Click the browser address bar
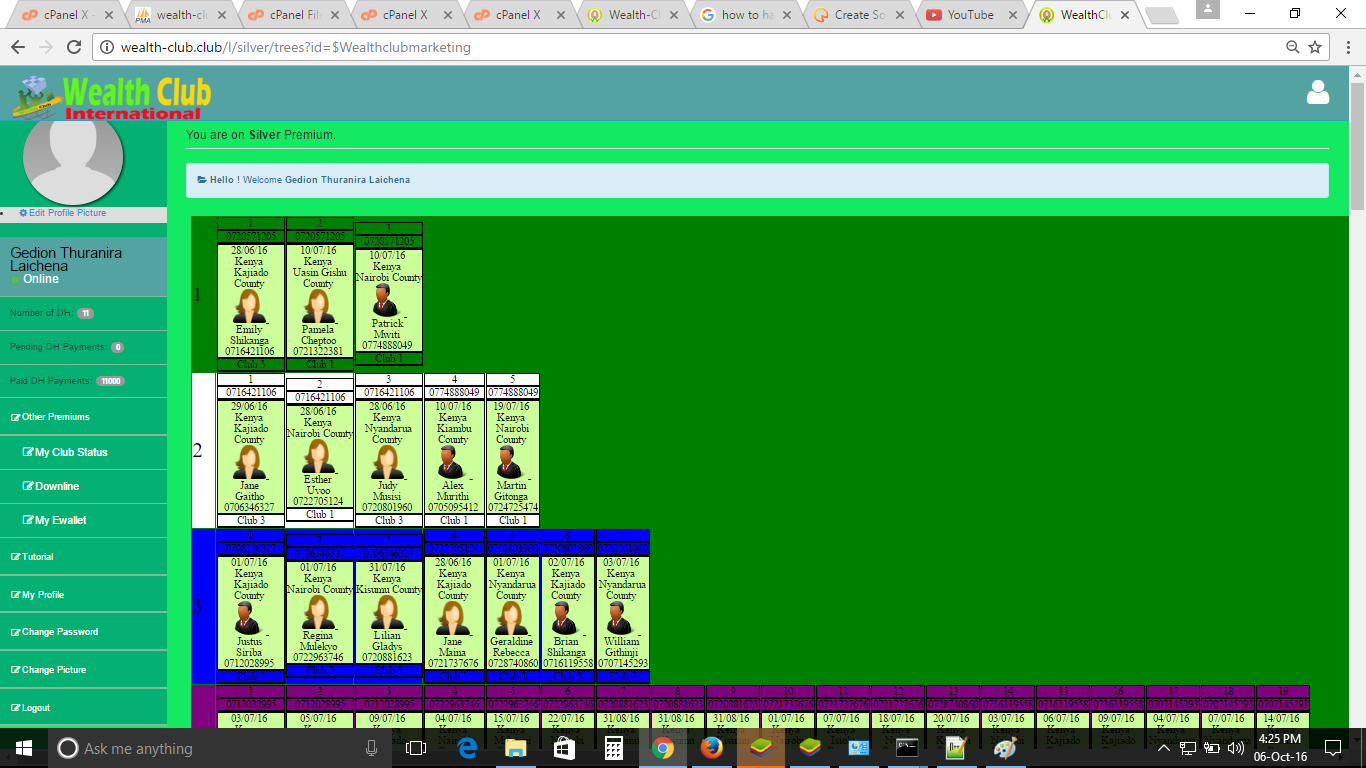The height and width of the screenshot is (768, 1366). click(x=690, y=47)
